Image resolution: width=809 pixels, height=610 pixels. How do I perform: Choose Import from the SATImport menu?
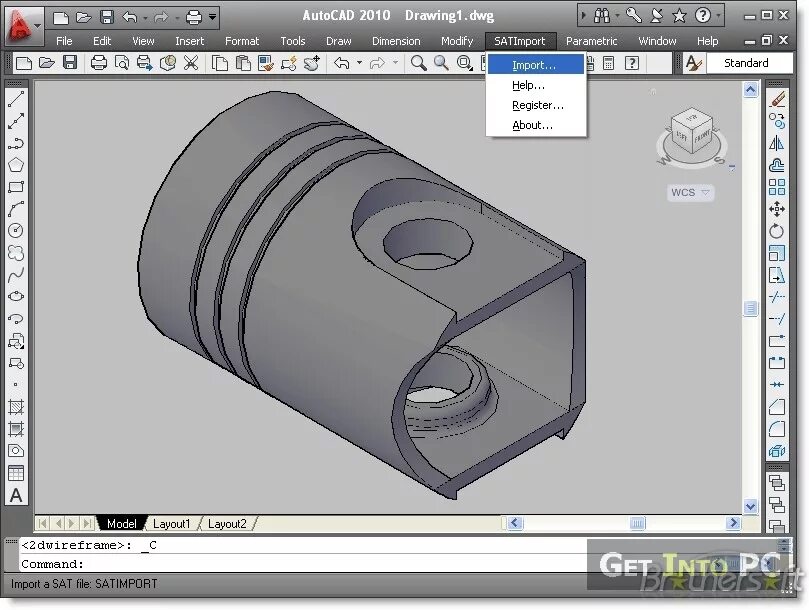(x=537, y=64)
